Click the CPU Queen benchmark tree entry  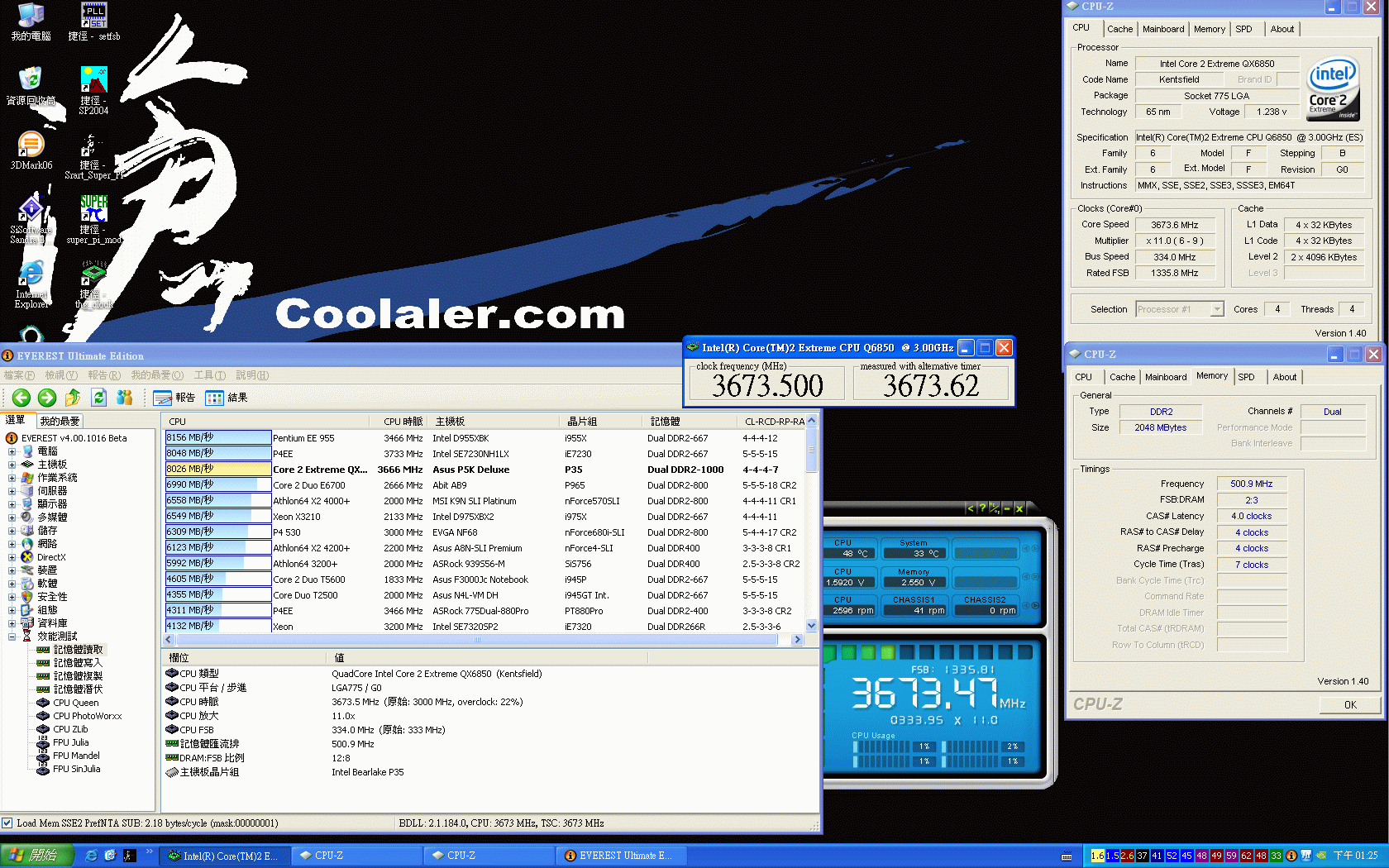pyautogui.click(x=75, y=703)
